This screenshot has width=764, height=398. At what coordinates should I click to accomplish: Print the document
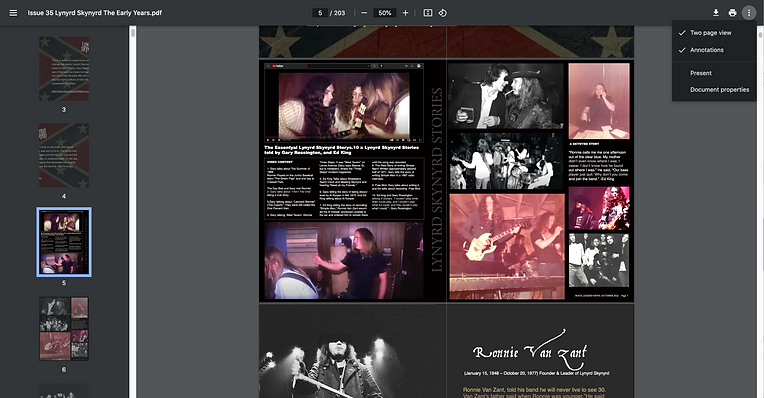(732, 13)
